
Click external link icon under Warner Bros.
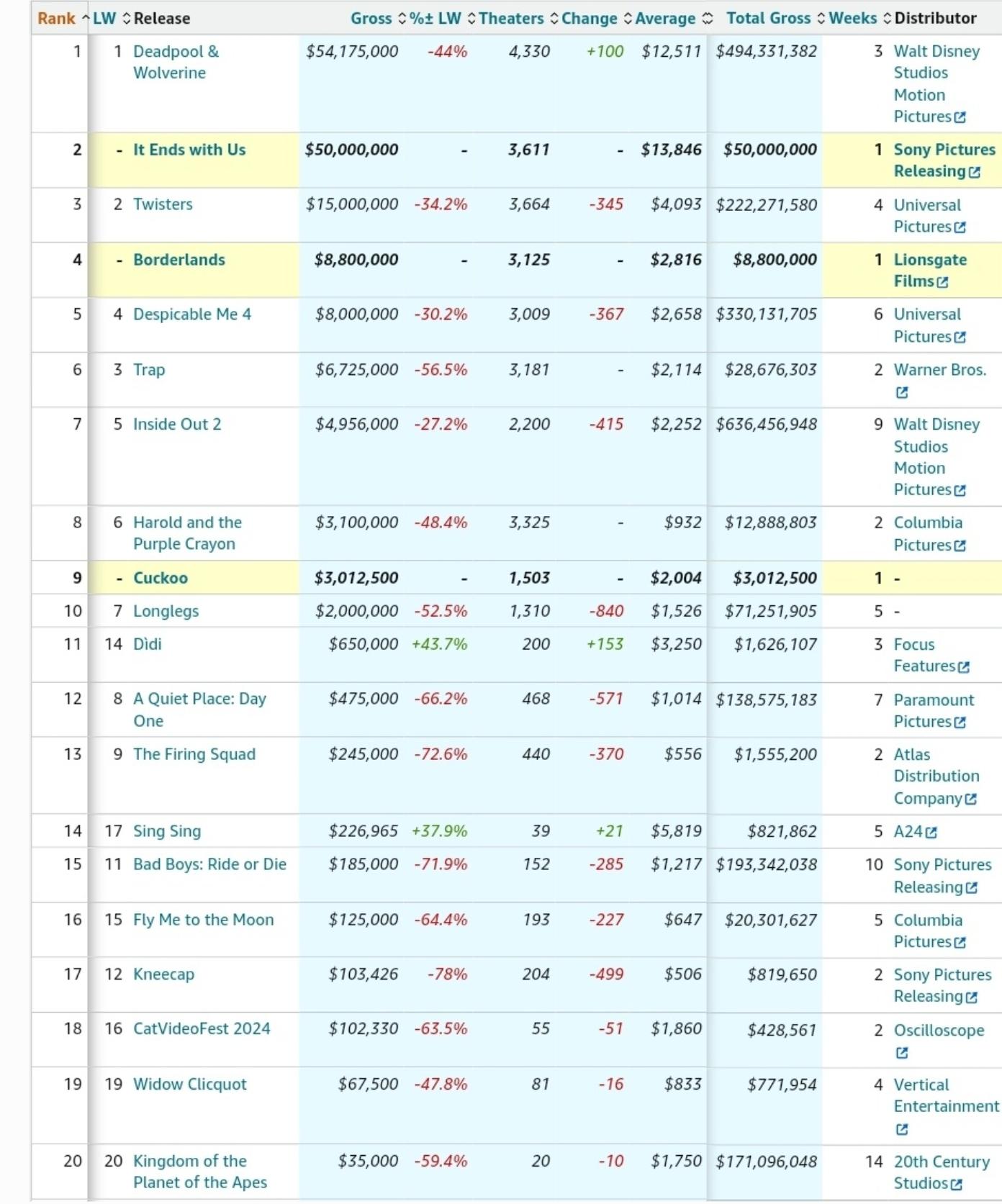coord(902,392)
